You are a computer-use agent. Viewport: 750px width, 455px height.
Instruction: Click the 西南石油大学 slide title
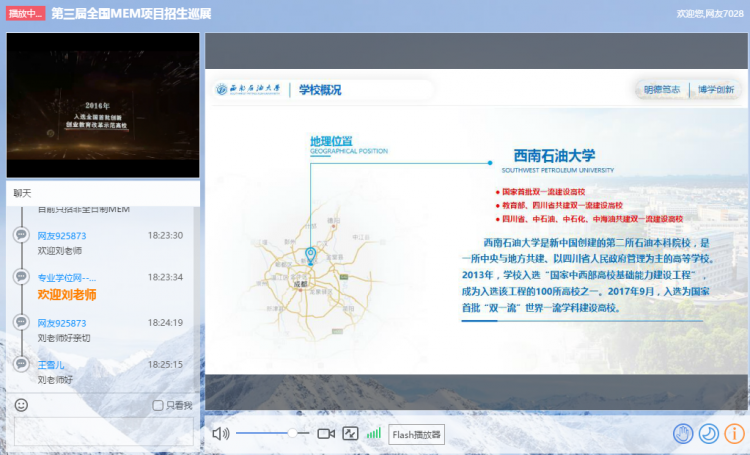tap(554, 155)
